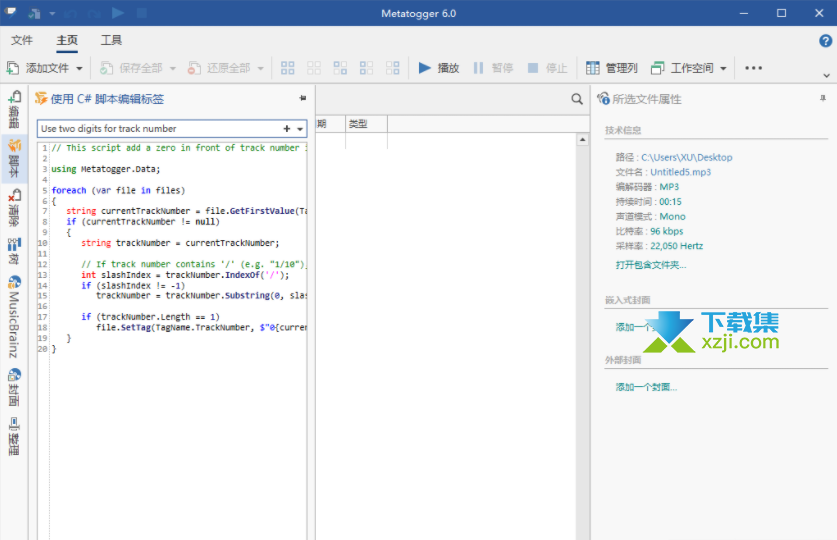This screenshot has height=540, width=837.
Task: Click the 添加一个封面 link under 外部封面
Action: (646, 387)
